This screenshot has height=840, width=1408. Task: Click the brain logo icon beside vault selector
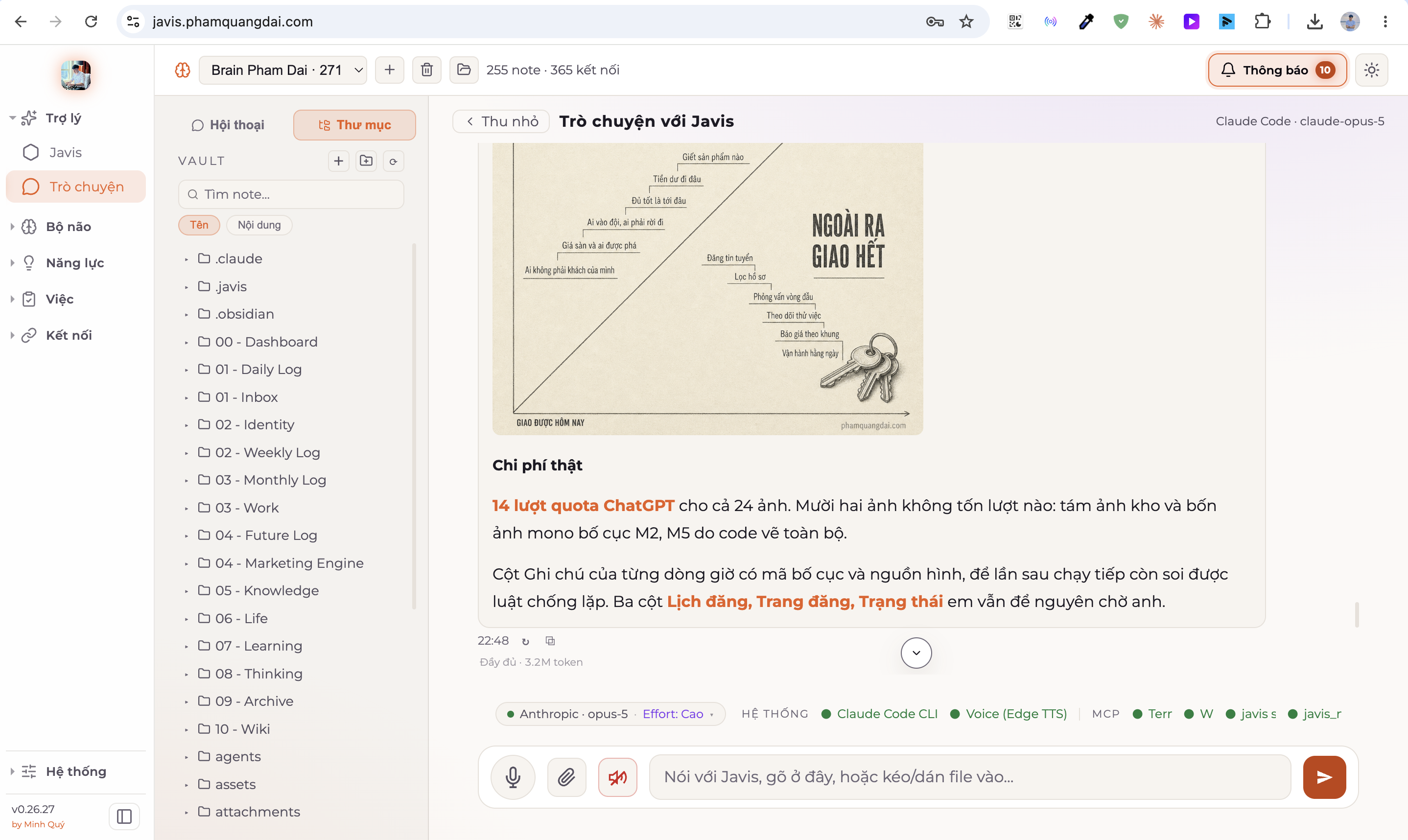(x=183, y=70)
